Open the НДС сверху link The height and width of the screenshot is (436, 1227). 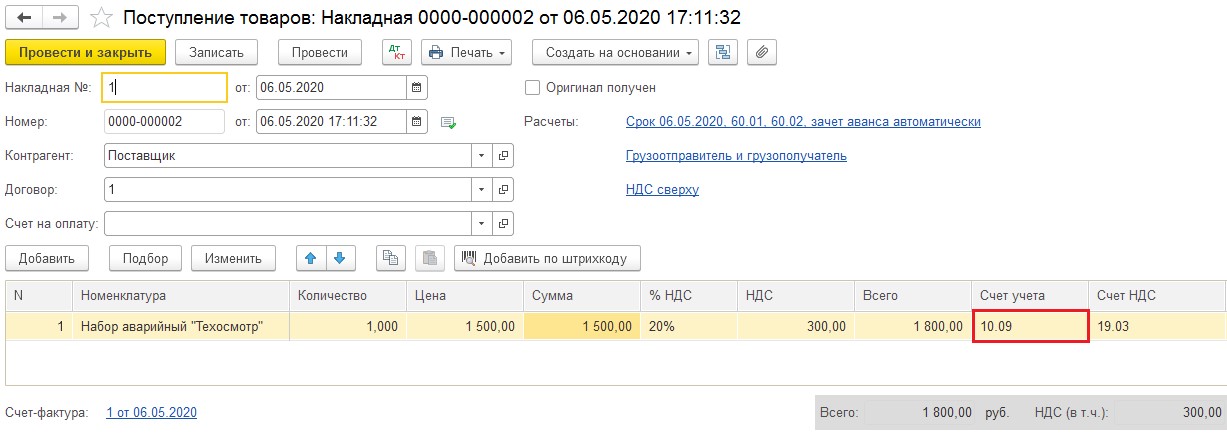pos(661,189)
